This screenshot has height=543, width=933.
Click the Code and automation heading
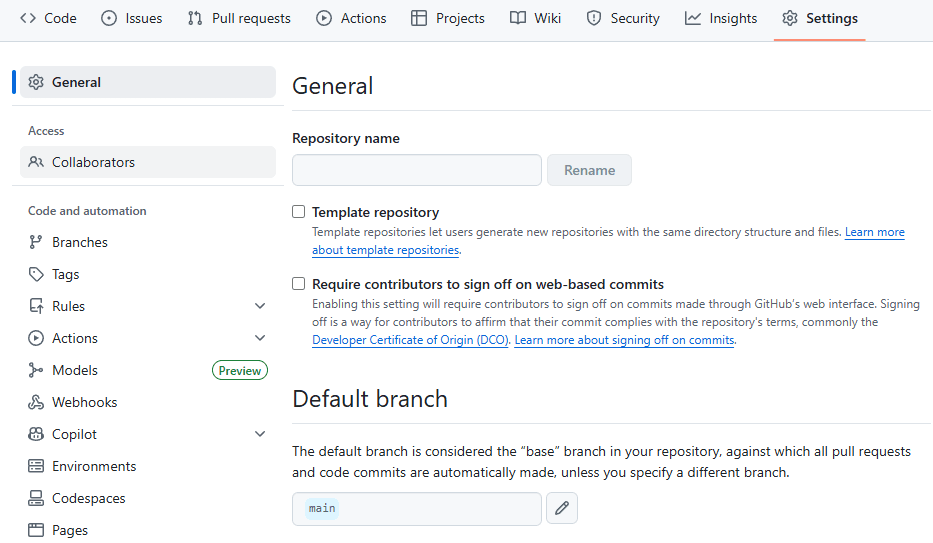[87, 211]
